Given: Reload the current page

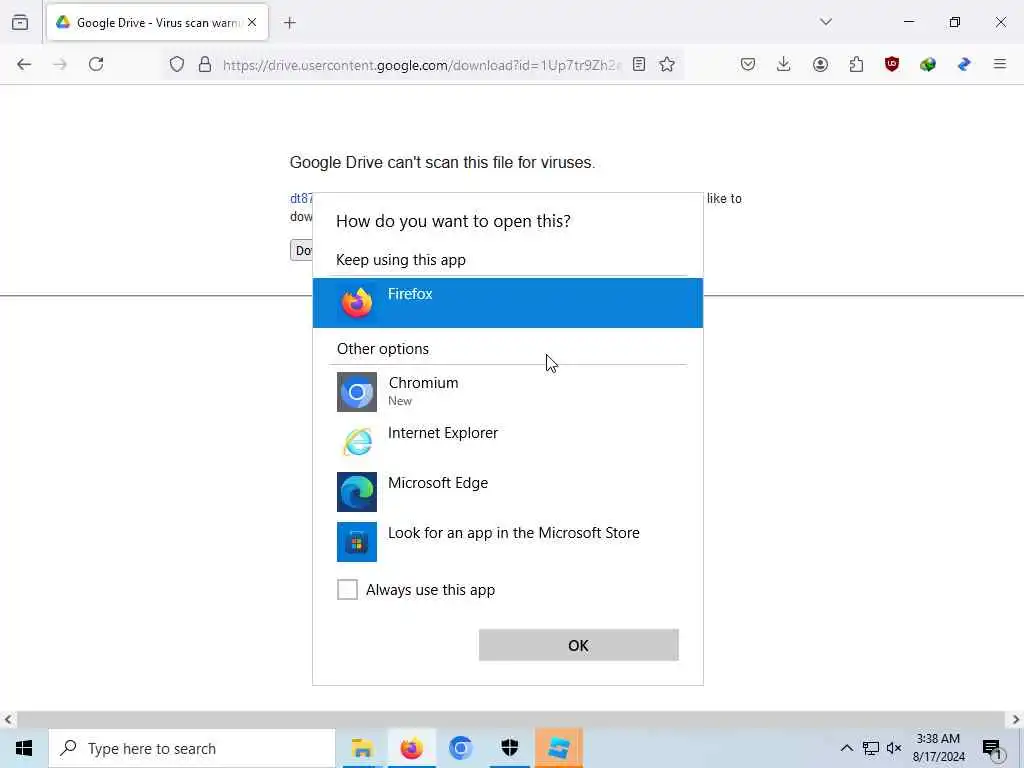Looking at the screenshot, I should click(x=96, y=64).
